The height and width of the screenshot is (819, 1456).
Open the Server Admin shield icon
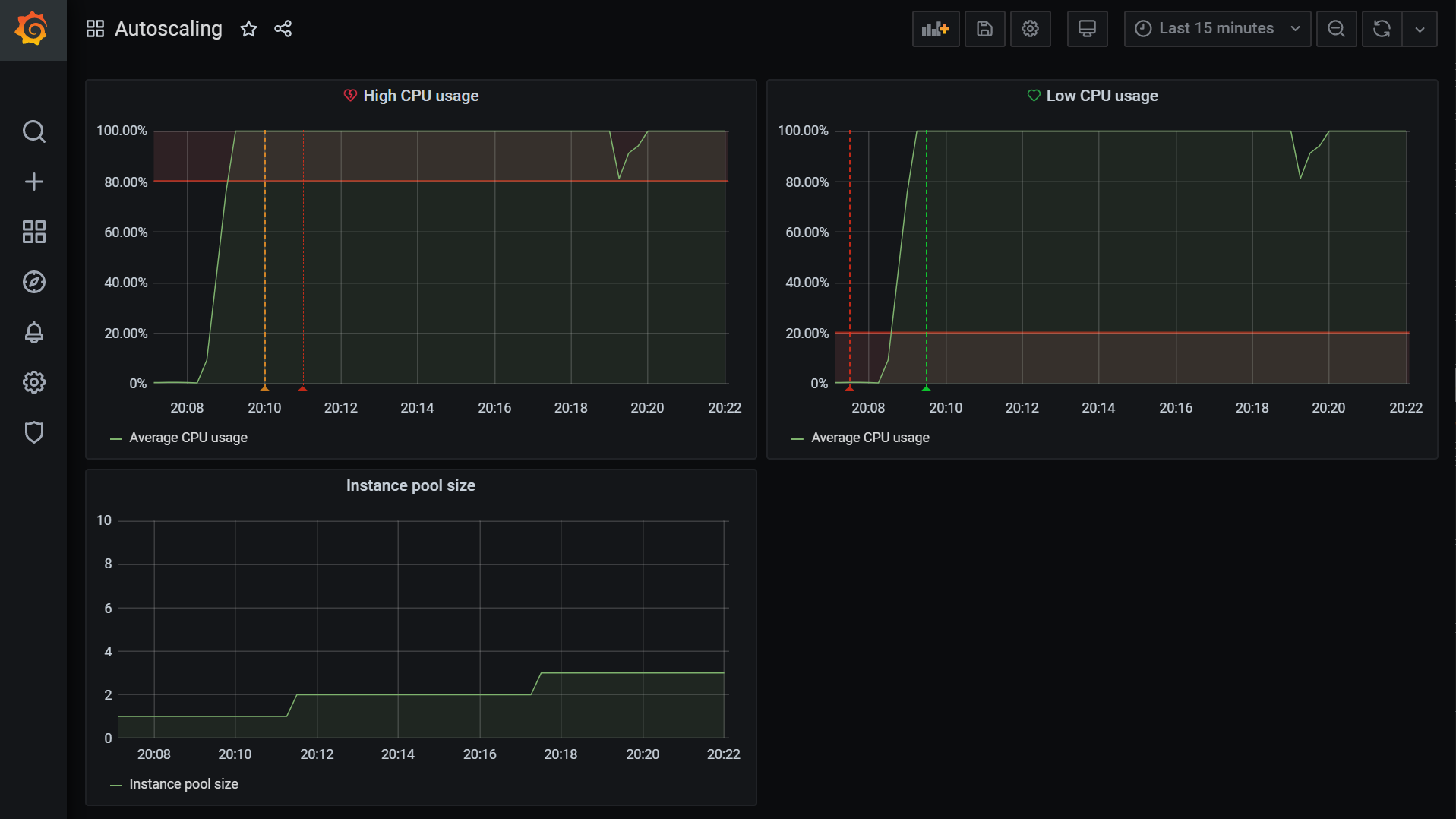click(x=33, y=432)
